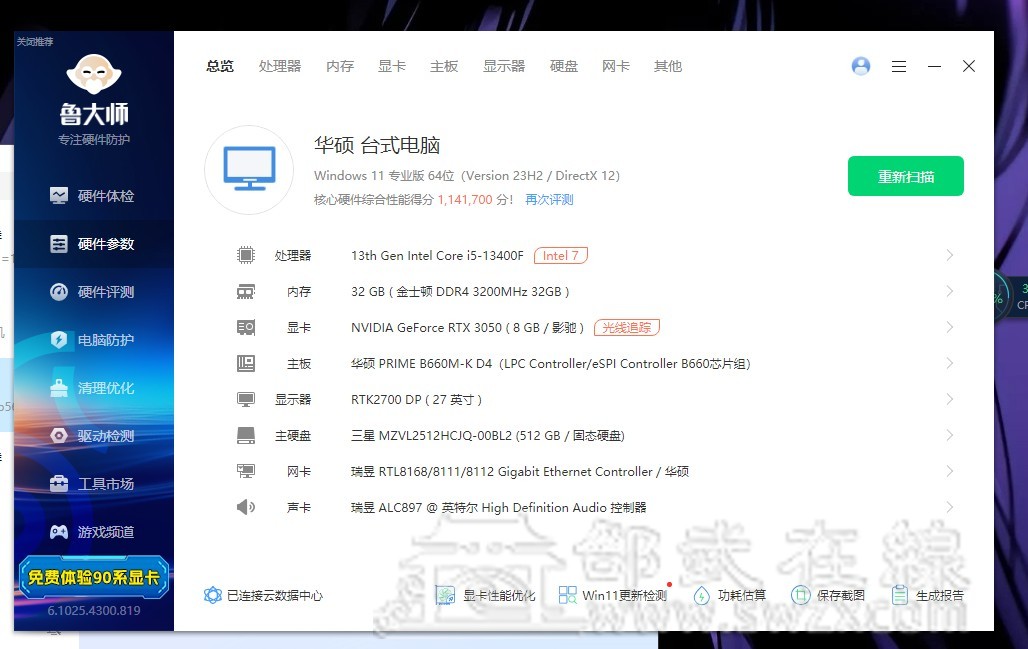Open the hamburger main menu
Image resolution: width=1028 pixels, height=649 pixels.
point(898,66)
